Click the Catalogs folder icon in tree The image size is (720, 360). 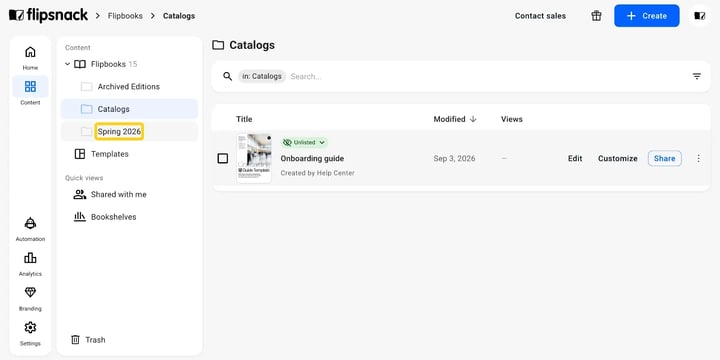point(86,109)
